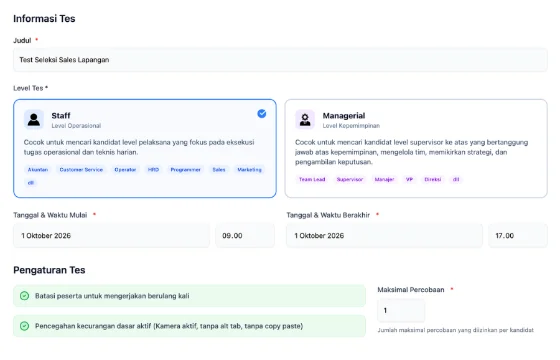Image resolution: width=560 pixels, height=360 pixels.
Task: Click the Informasi Tes heading
Action: pyautogui.click(x=44, y=19)
